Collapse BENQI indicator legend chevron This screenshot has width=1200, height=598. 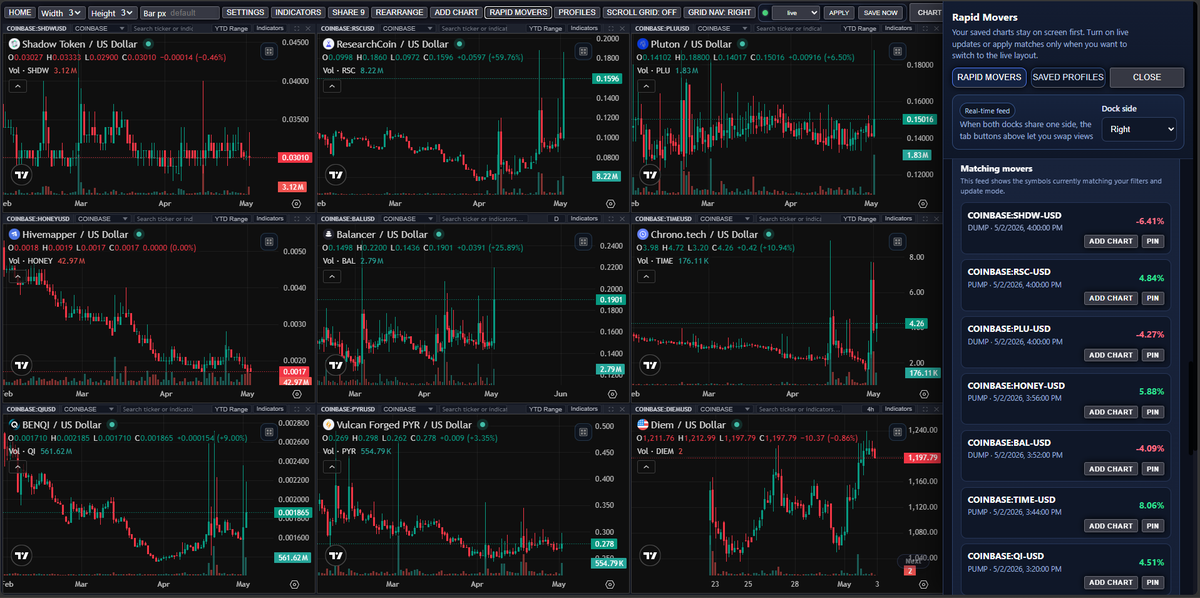tap(16, 468)
